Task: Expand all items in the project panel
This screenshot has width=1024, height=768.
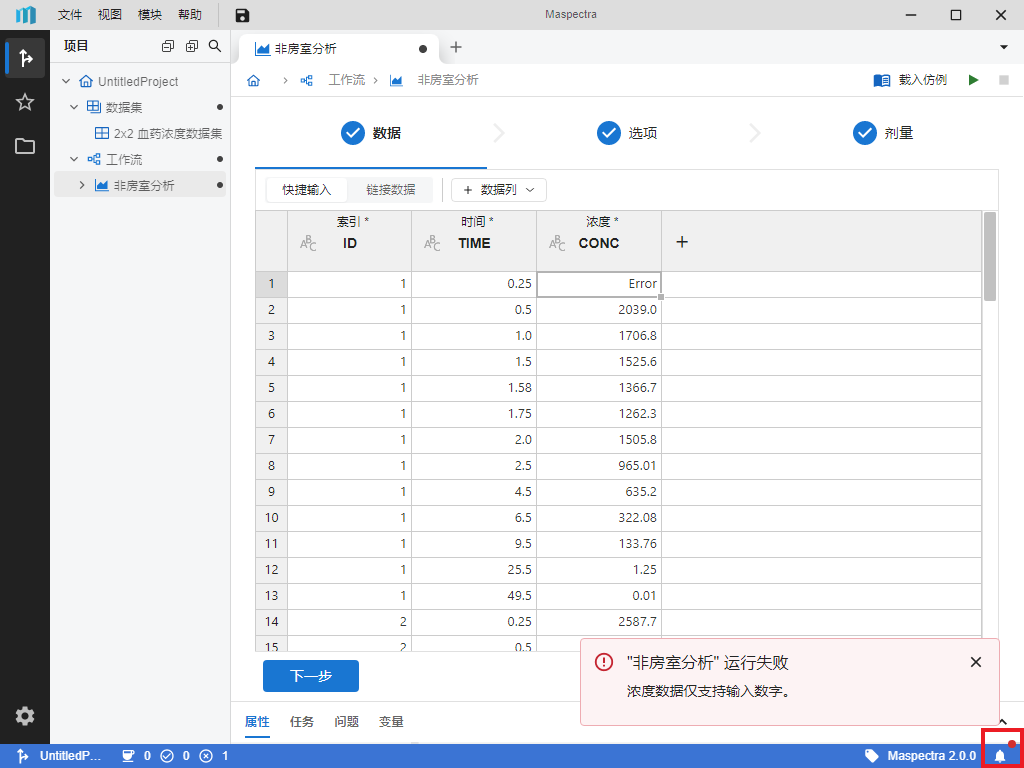Action: tap(192, 46)
